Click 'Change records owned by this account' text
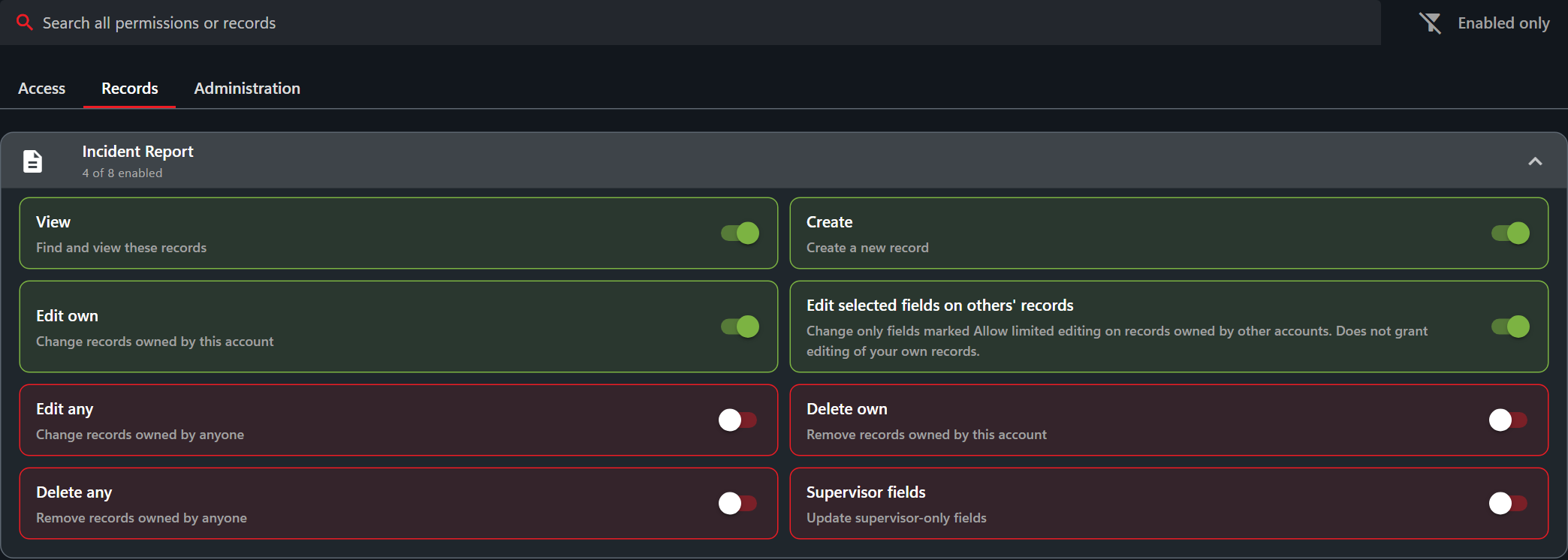Screen dimensions: 1568x560 (x=155, y=342)
